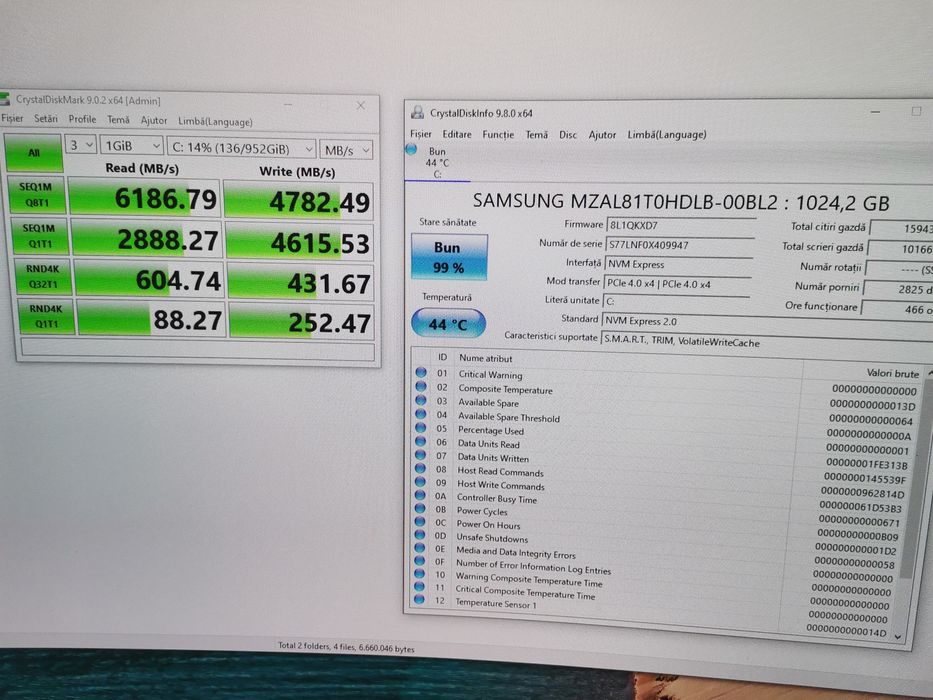Select Warning Composite Temperature Time status icon

(419, 574)
